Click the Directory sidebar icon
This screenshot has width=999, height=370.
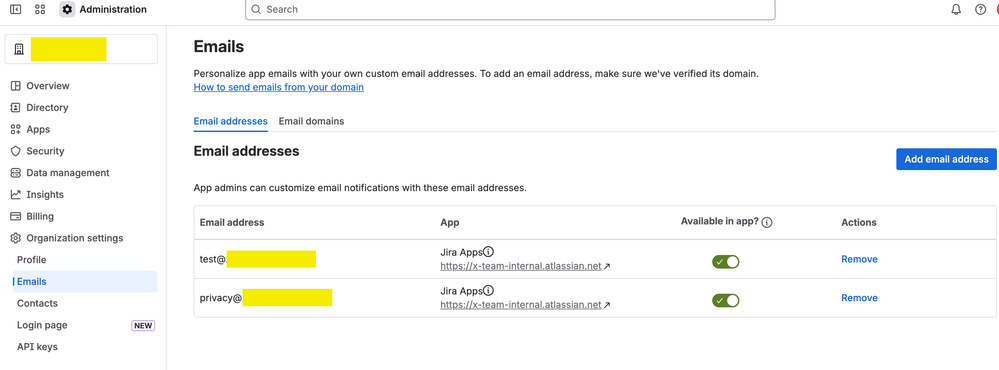[x=16, y=108]
